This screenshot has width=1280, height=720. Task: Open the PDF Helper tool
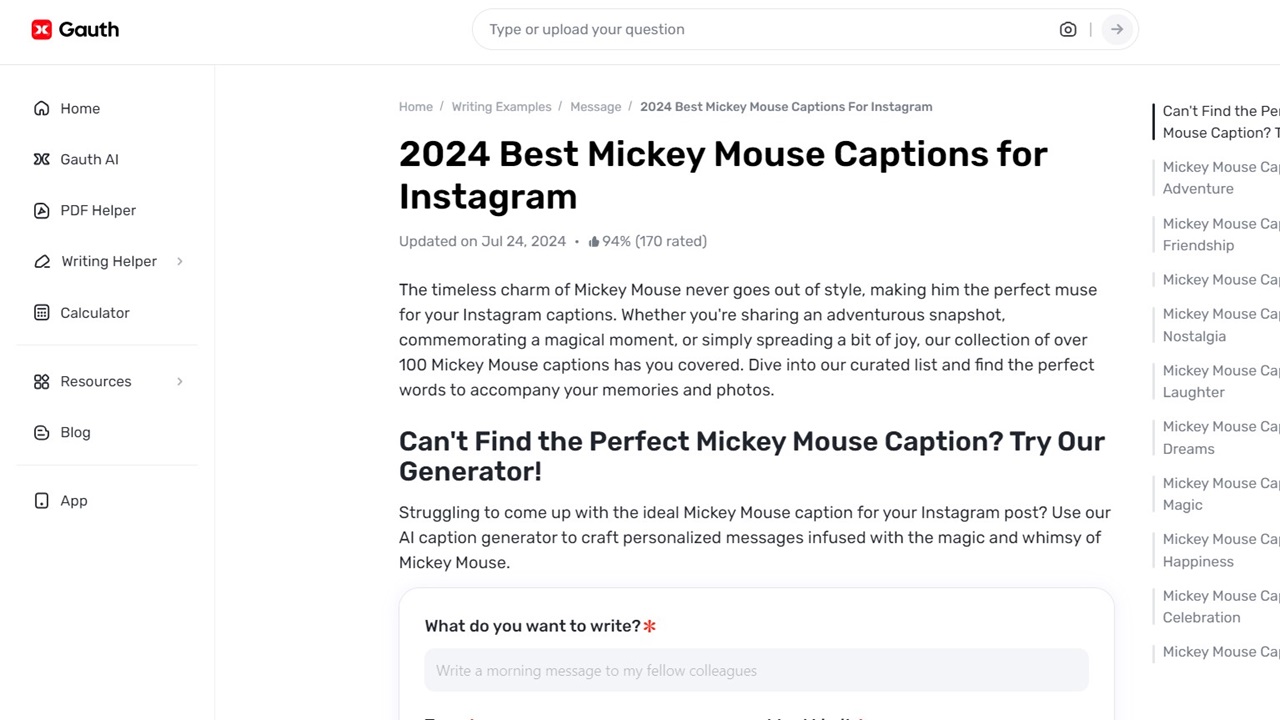click(x=97, y=210)
